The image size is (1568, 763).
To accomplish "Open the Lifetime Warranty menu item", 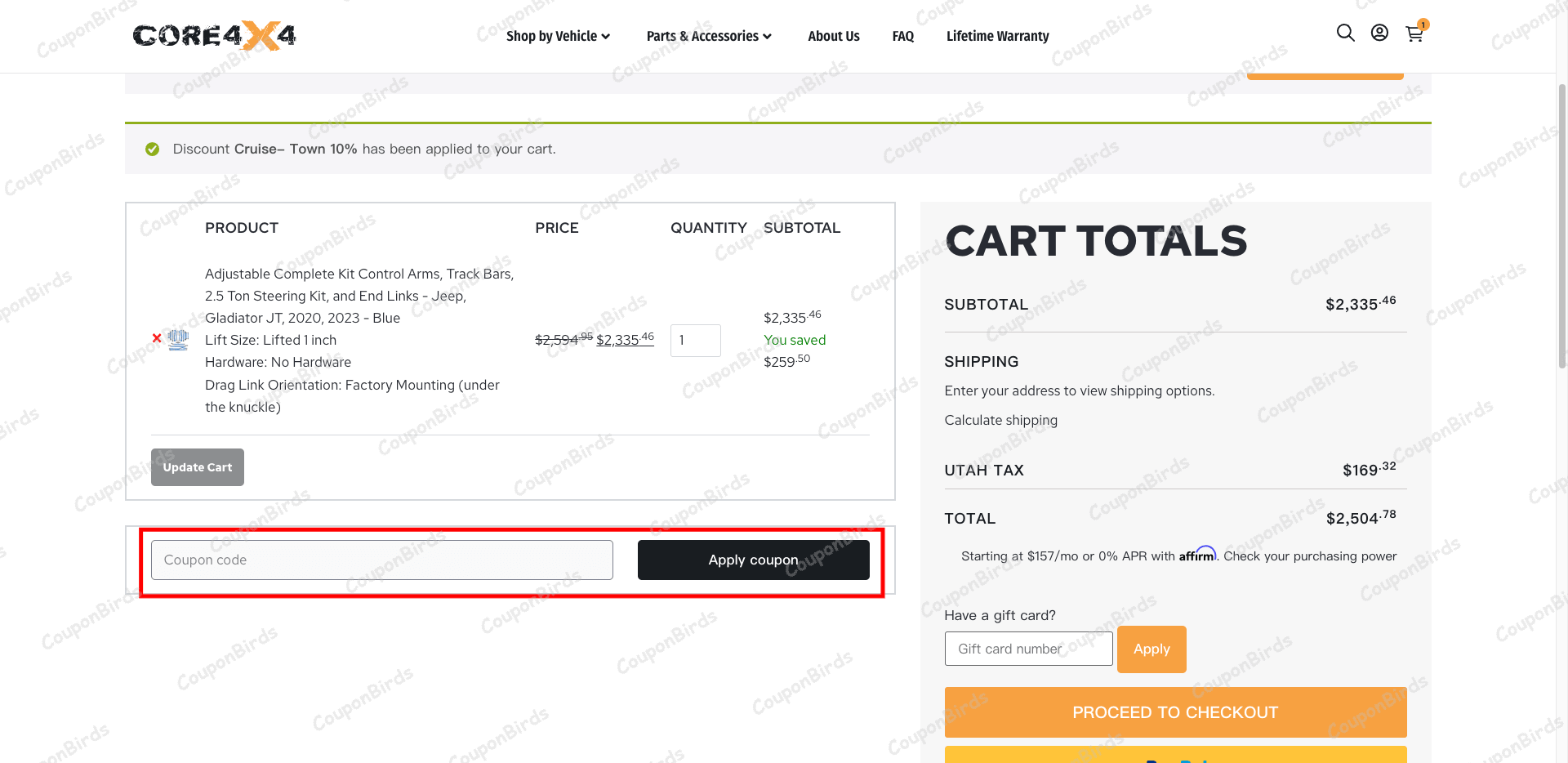I will point(997,36).
